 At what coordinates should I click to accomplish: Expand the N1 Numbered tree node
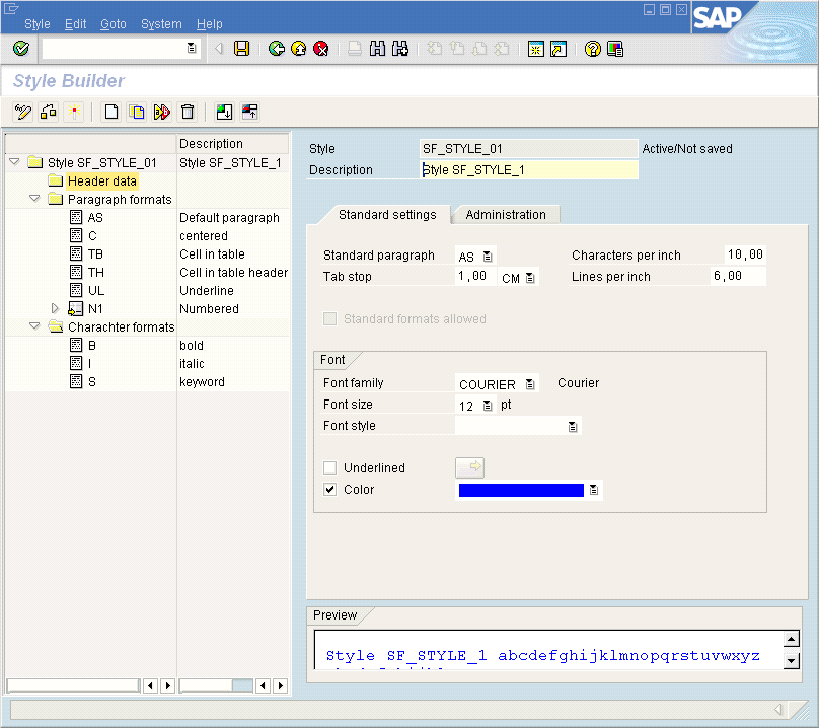coord(56,309)
